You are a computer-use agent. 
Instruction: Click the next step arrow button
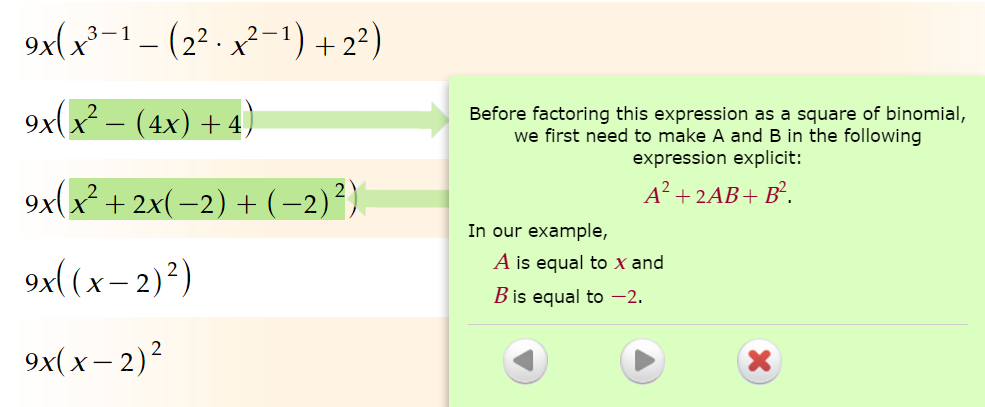[642, 361]
